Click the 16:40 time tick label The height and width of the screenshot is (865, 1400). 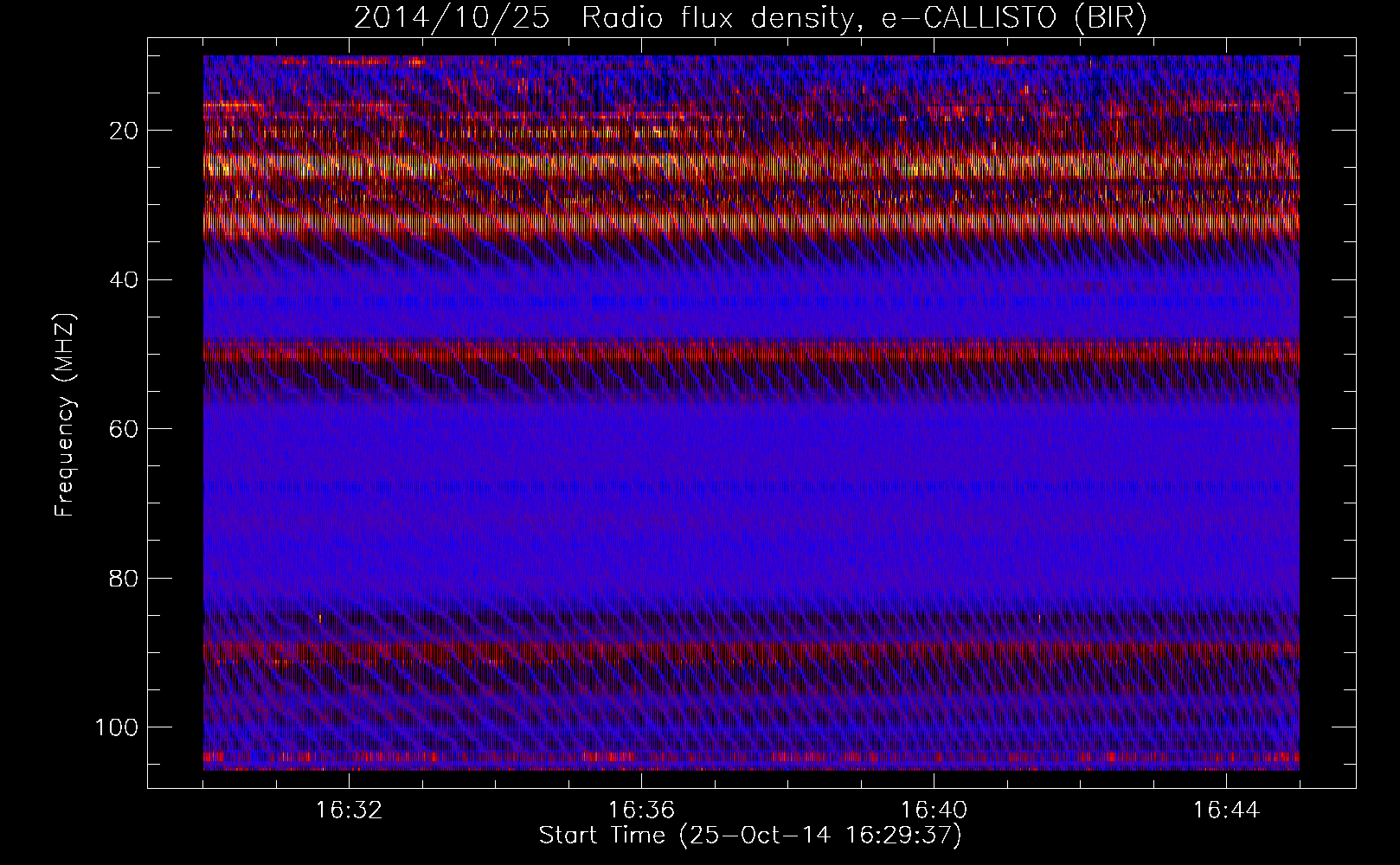(934, 811)
